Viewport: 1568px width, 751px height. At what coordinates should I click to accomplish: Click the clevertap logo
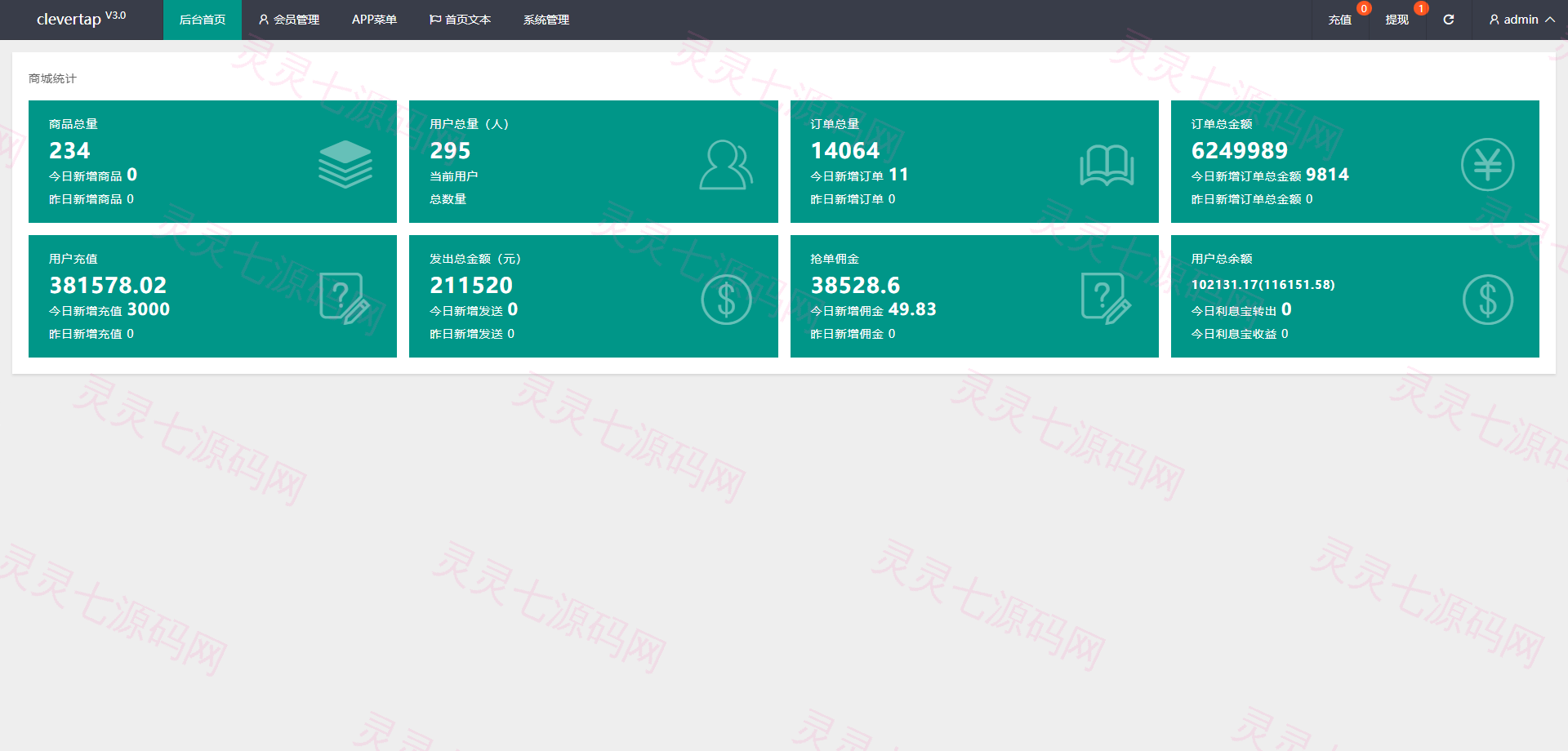(82, 19)
